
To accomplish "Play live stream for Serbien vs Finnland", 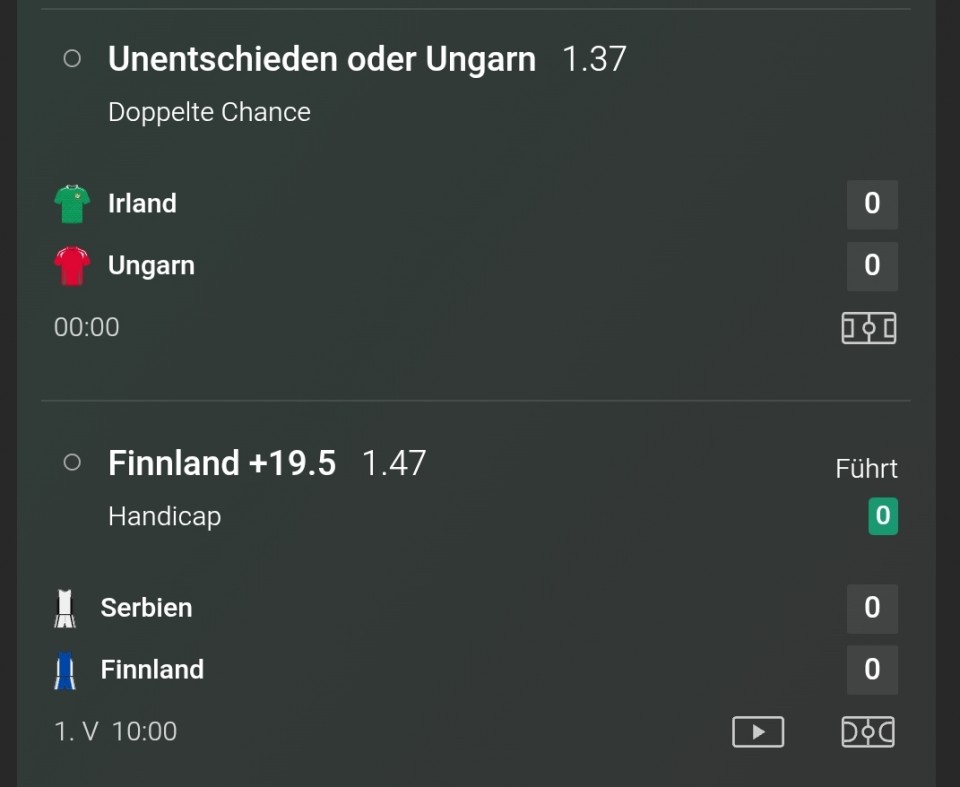I will click(x=758, y=732).
